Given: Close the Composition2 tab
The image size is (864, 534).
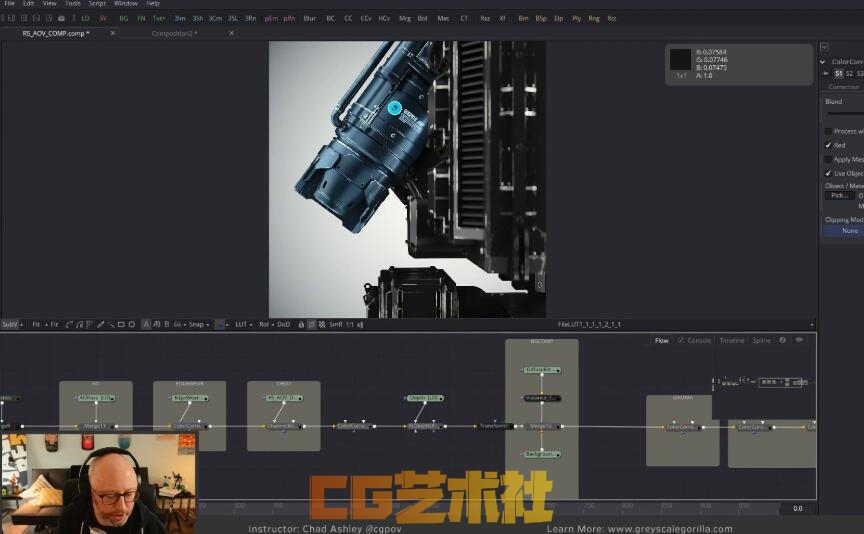Looking at the screenshot, I should coord(231,33).
